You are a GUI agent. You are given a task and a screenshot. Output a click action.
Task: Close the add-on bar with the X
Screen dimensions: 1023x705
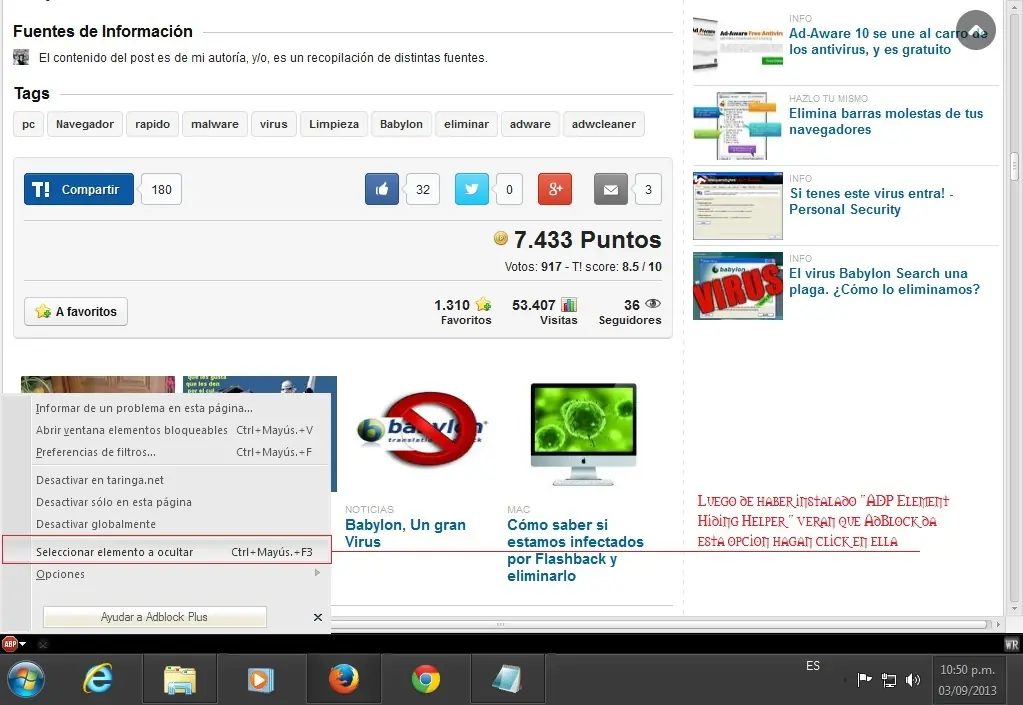43,644
